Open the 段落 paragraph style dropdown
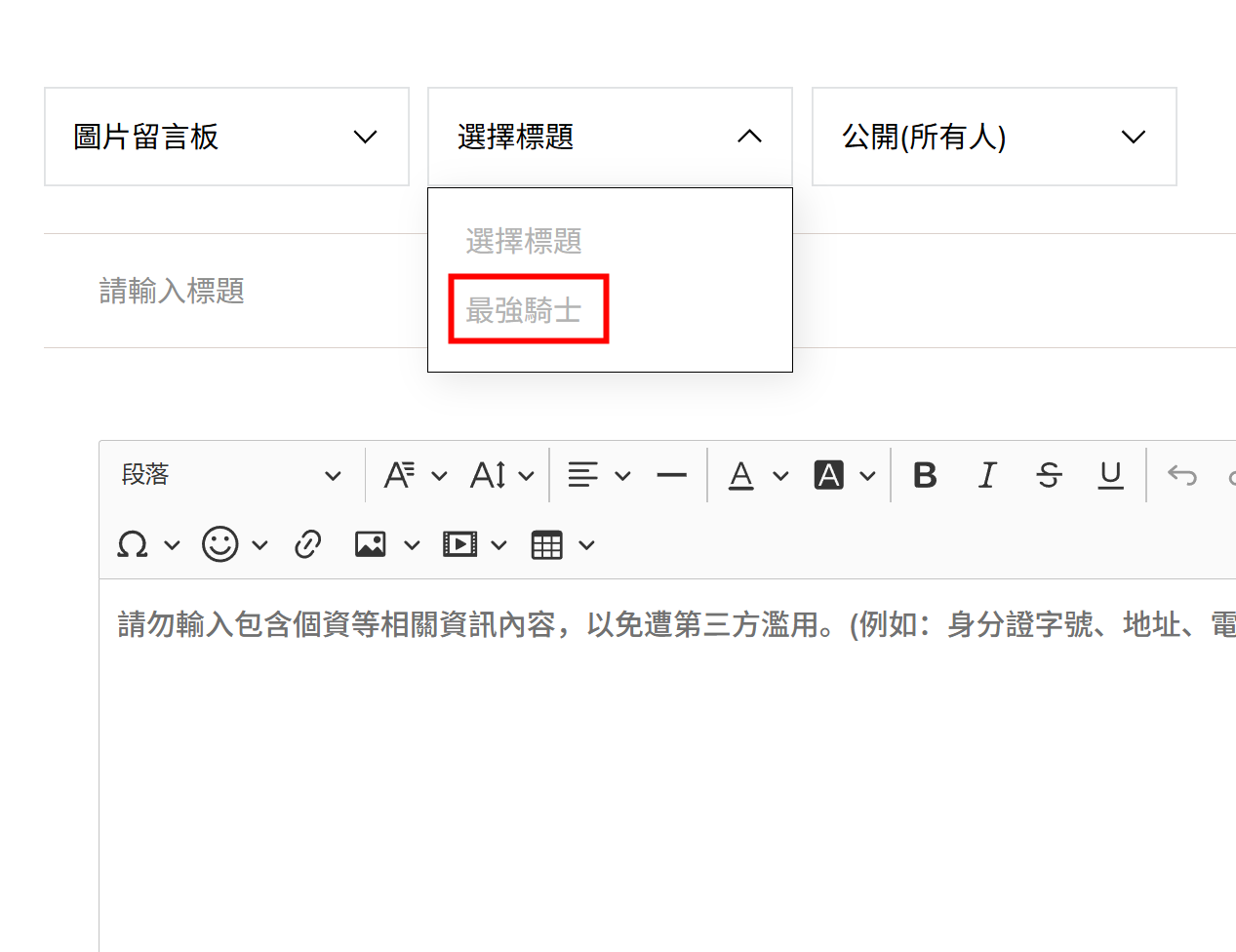The width and height of the screenshot is (1236, 952). coord(231,475)
